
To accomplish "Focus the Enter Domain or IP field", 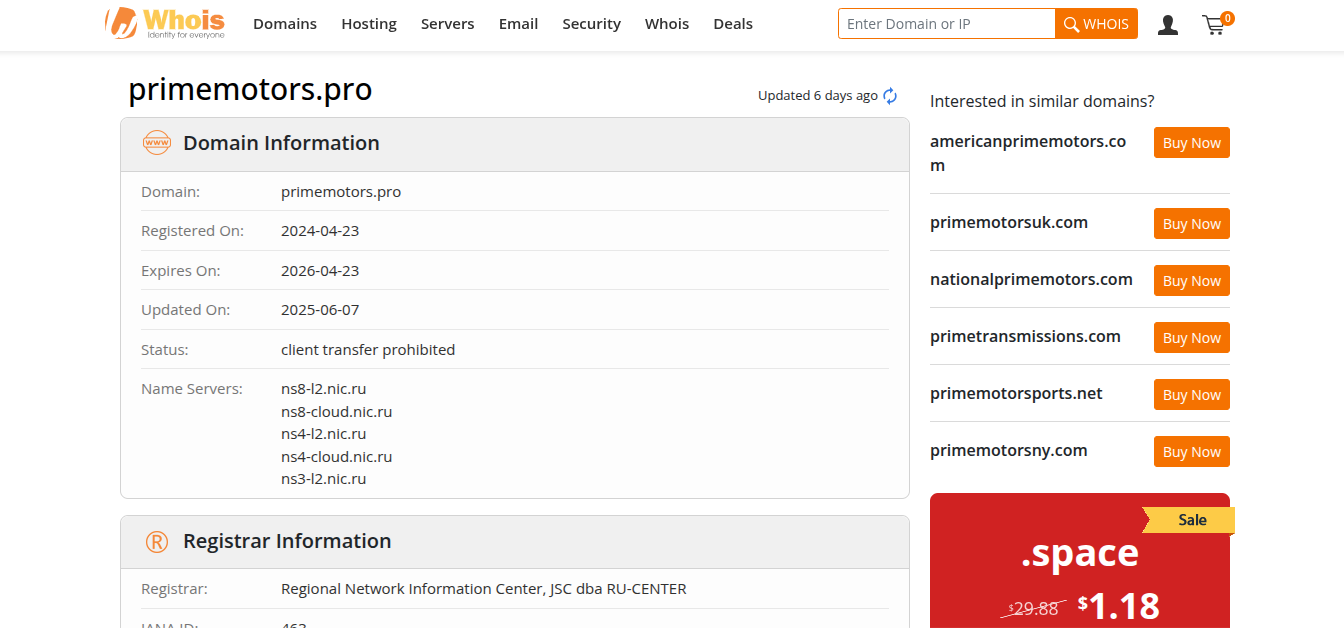I will 946,24.
